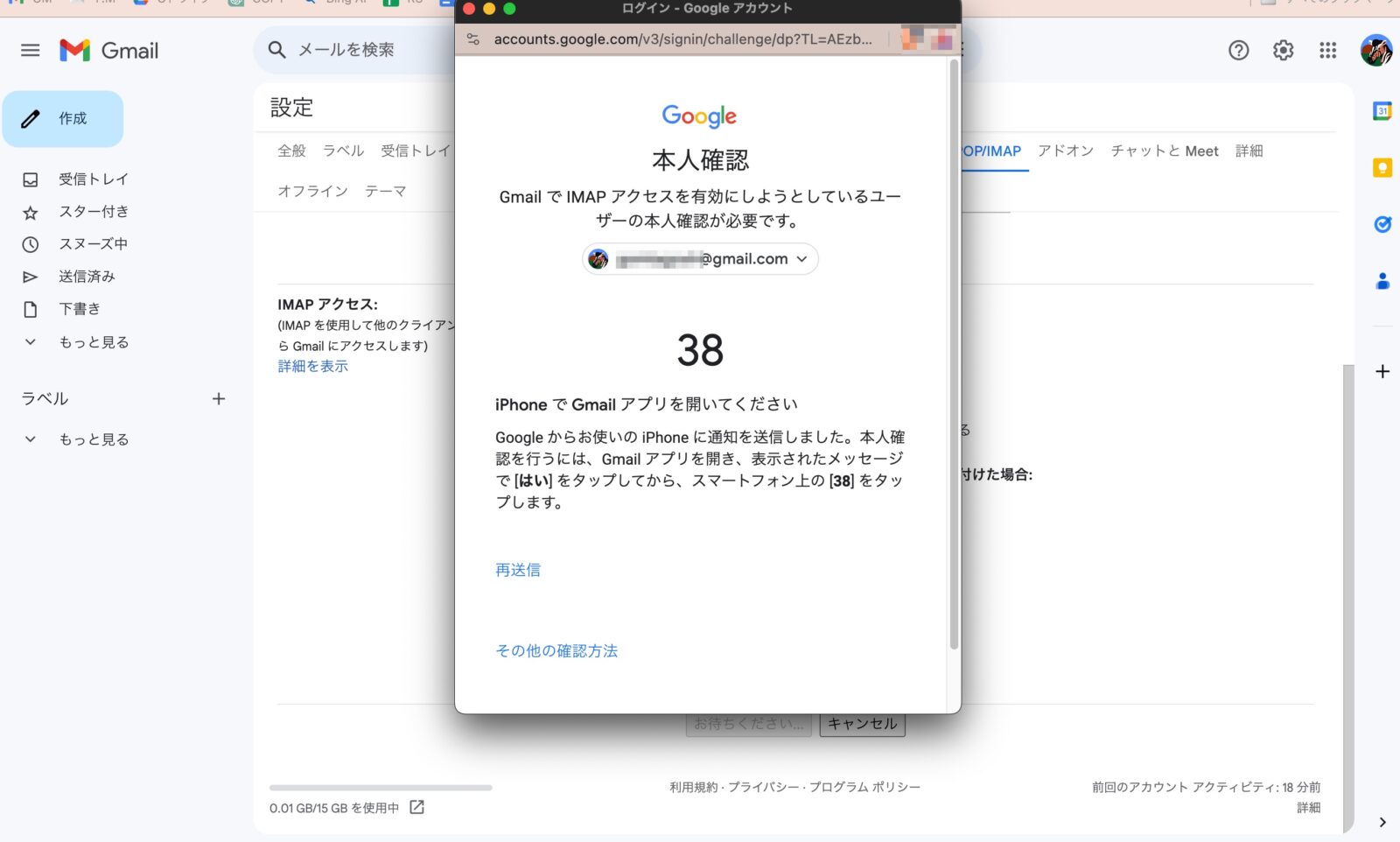Screen dimensions: 1400x842
Task: Open the Google apps grid icon
Action: tap(1327, 51)
